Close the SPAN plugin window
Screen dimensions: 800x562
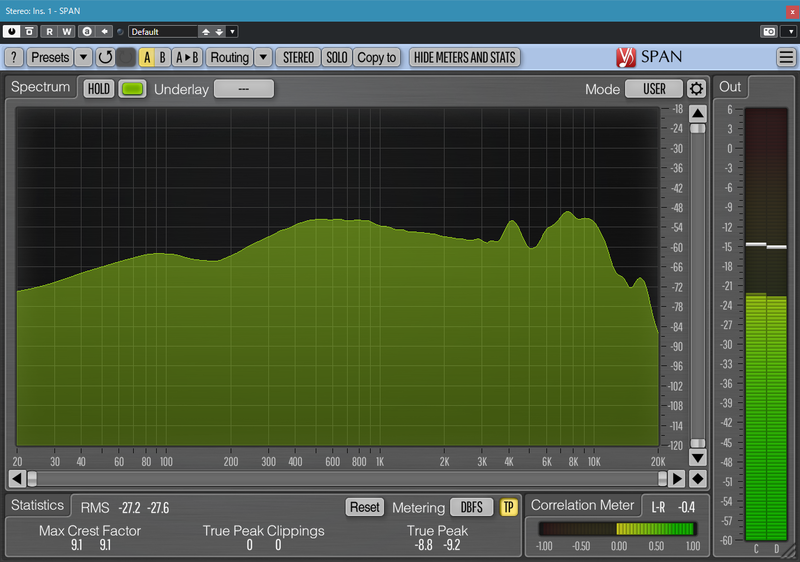pos(792,12)
